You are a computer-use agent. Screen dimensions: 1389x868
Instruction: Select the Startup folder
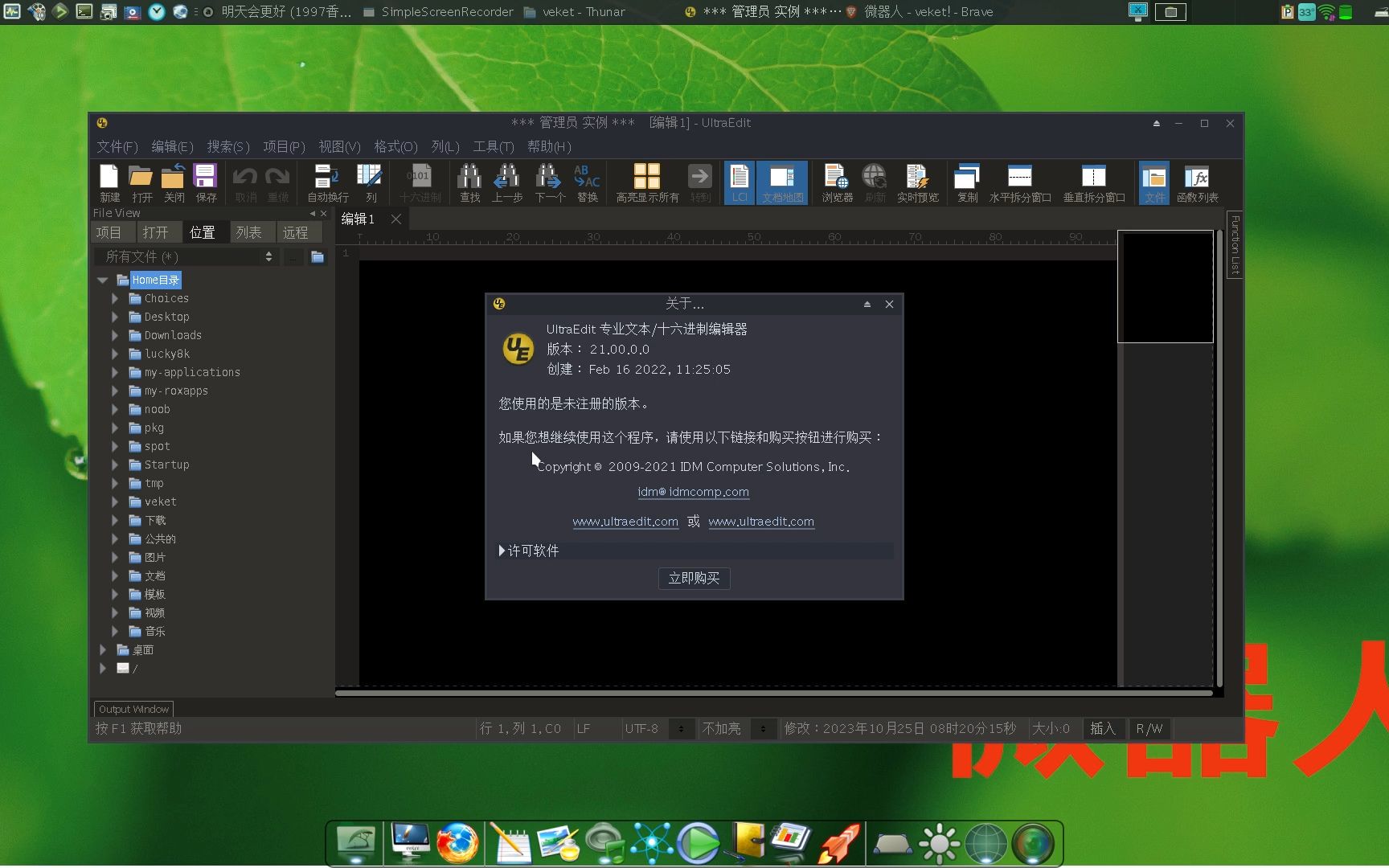166,465
